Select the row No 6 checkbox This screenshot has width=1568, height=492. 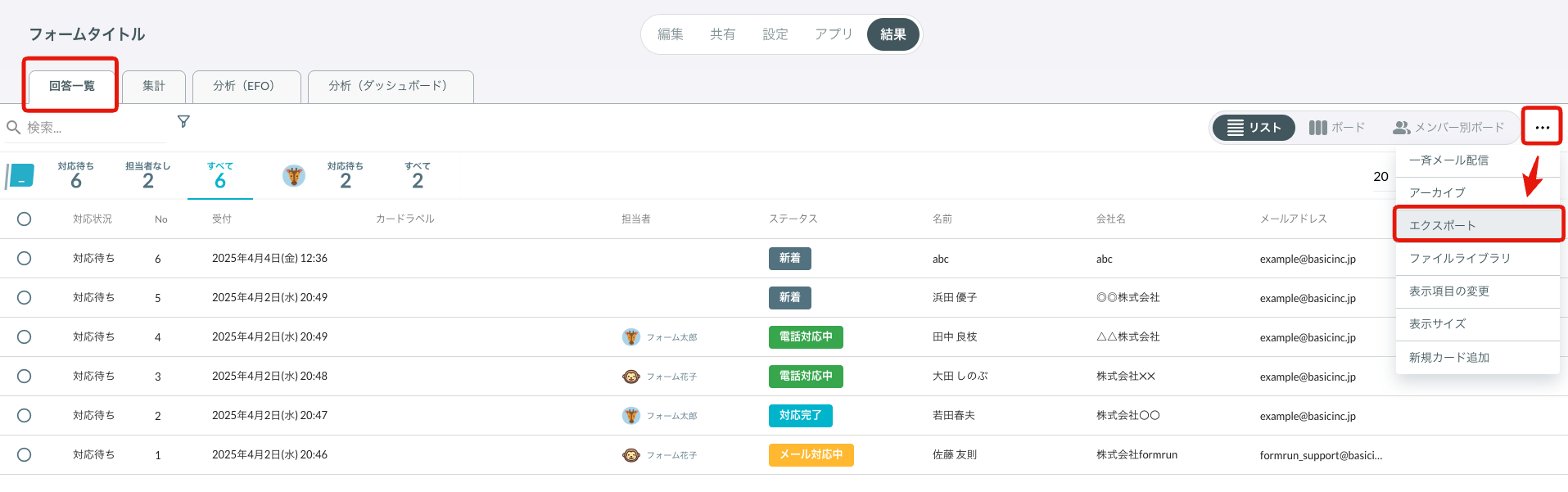[25, 259]
